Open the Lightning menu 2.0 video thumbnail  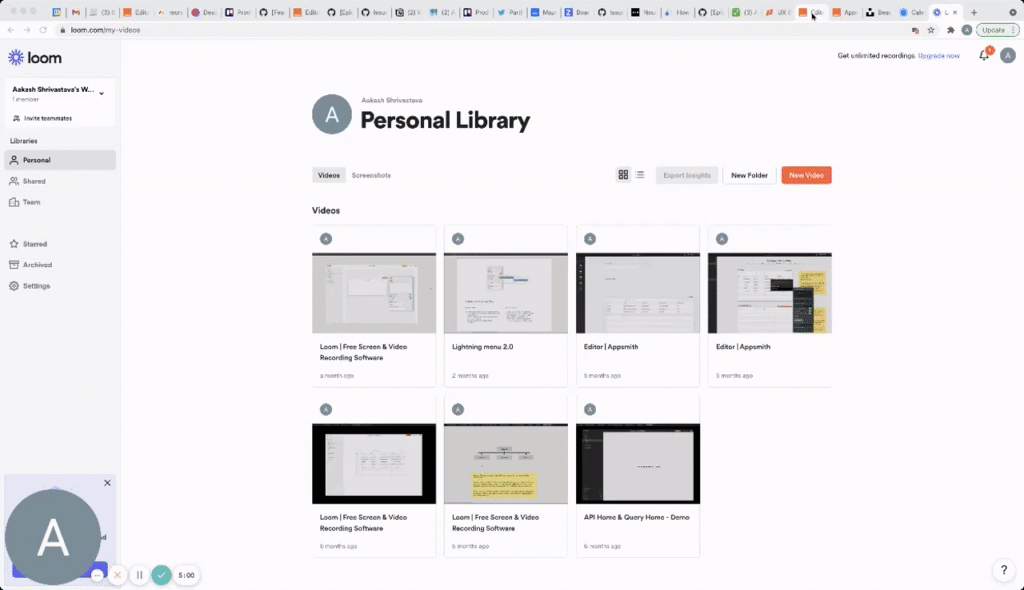[x=505, y=293]
